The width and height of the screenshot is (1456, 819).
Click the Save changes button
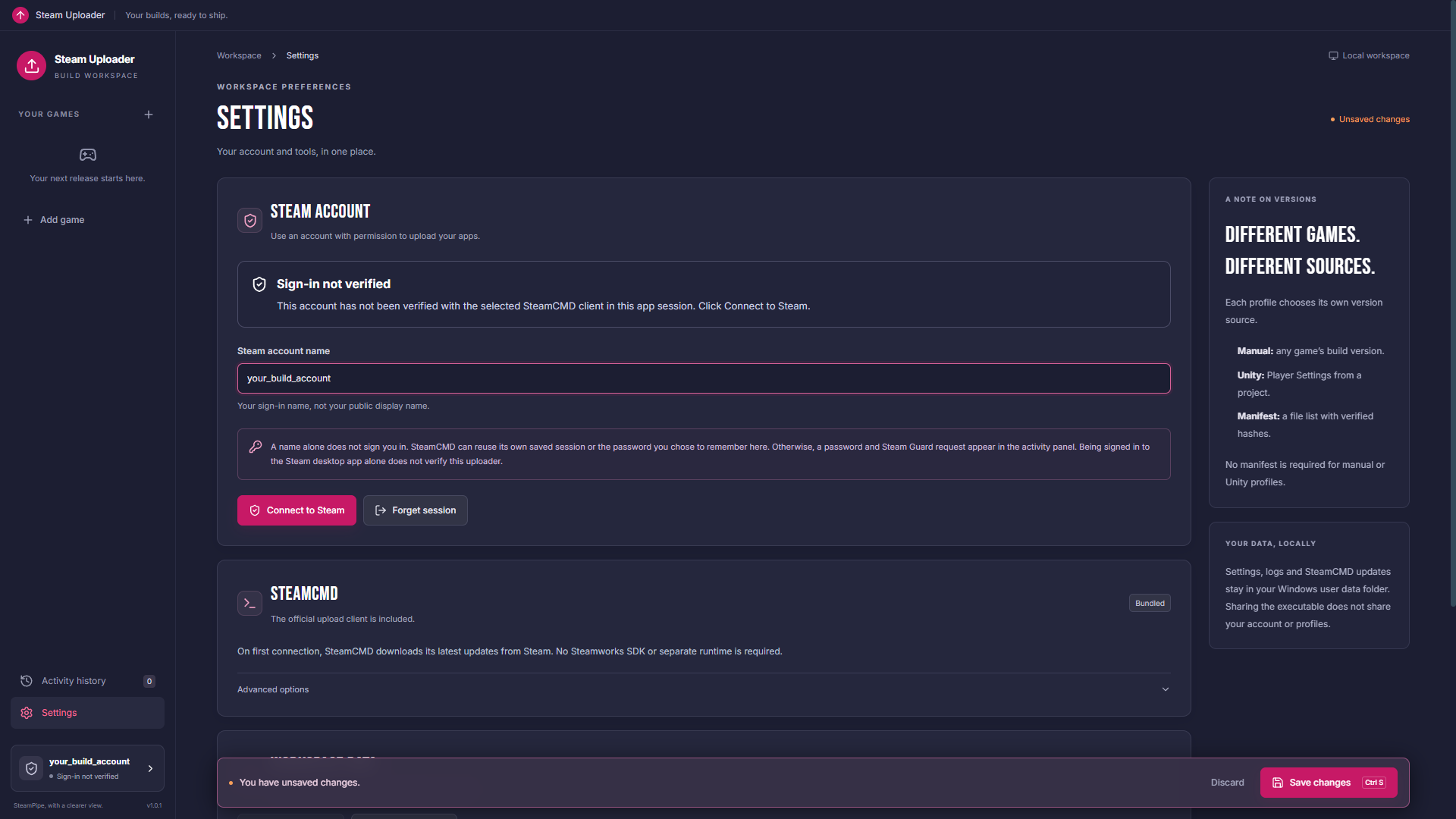pos(1329,783)
